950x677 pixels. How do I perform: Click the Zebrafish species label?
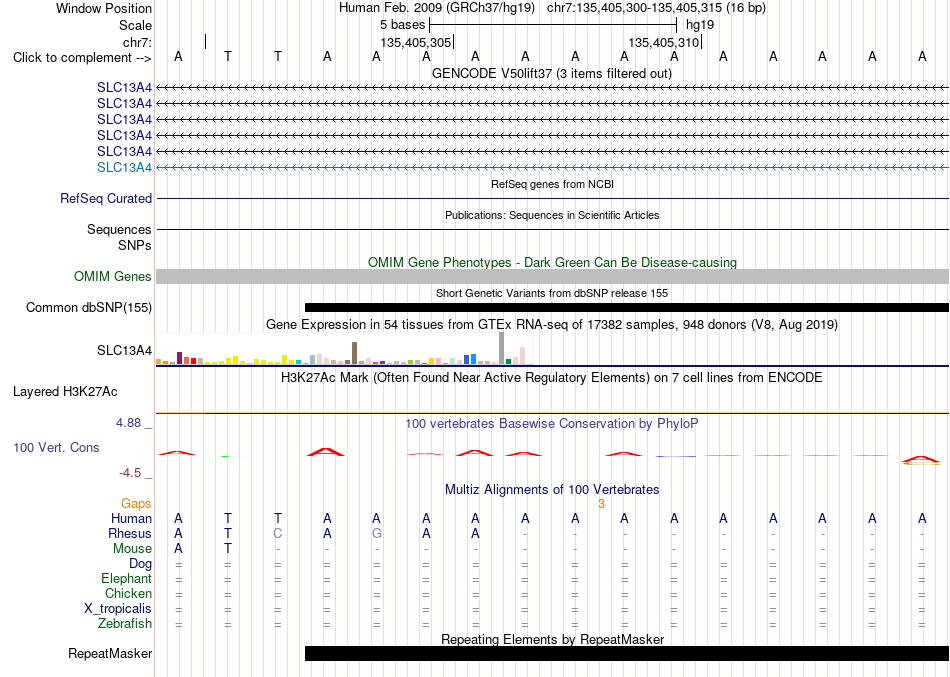tap(125, 623)
